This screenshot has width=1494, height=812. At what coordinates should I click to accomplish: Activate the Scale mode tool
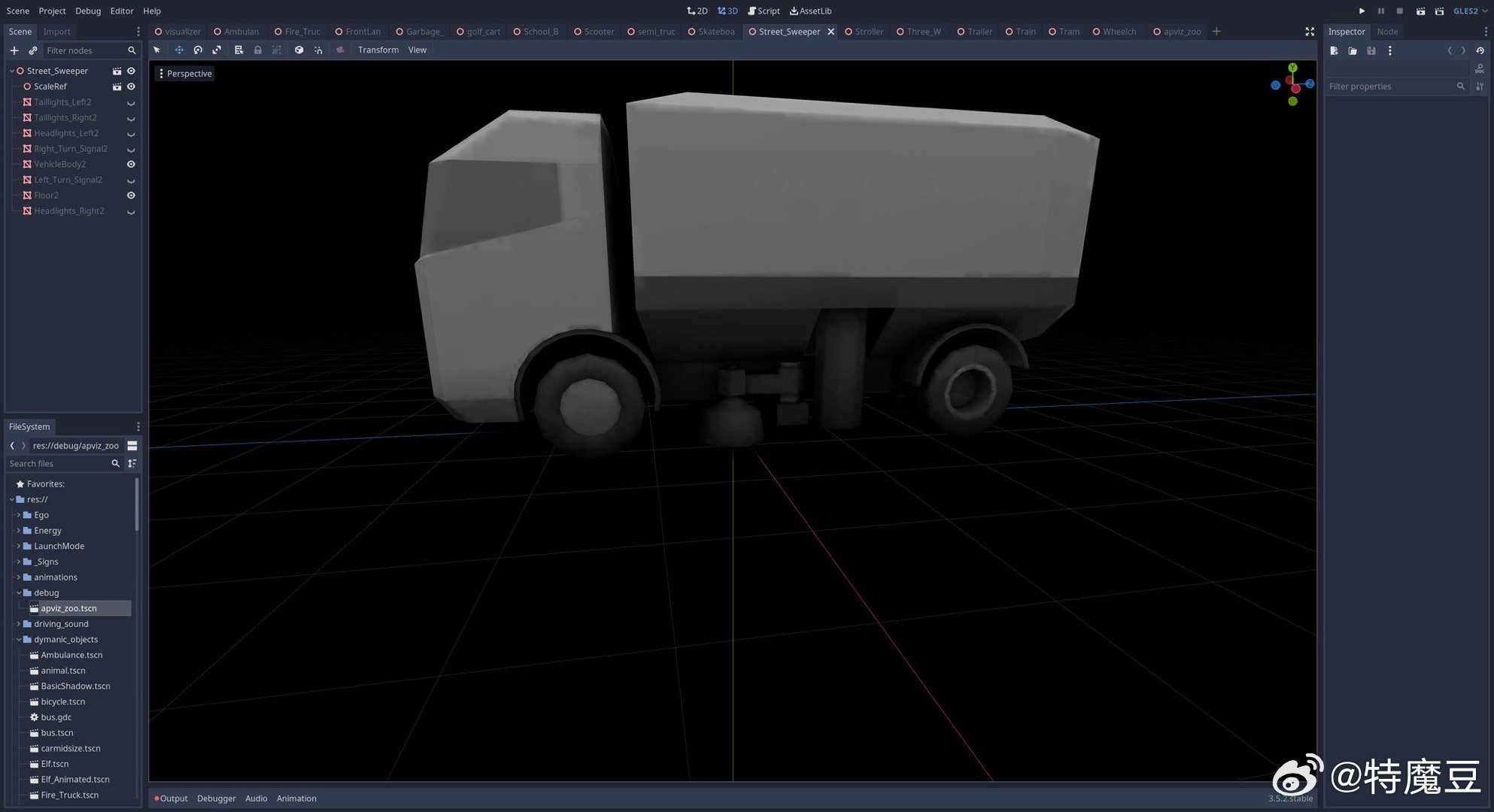[217, 50]
